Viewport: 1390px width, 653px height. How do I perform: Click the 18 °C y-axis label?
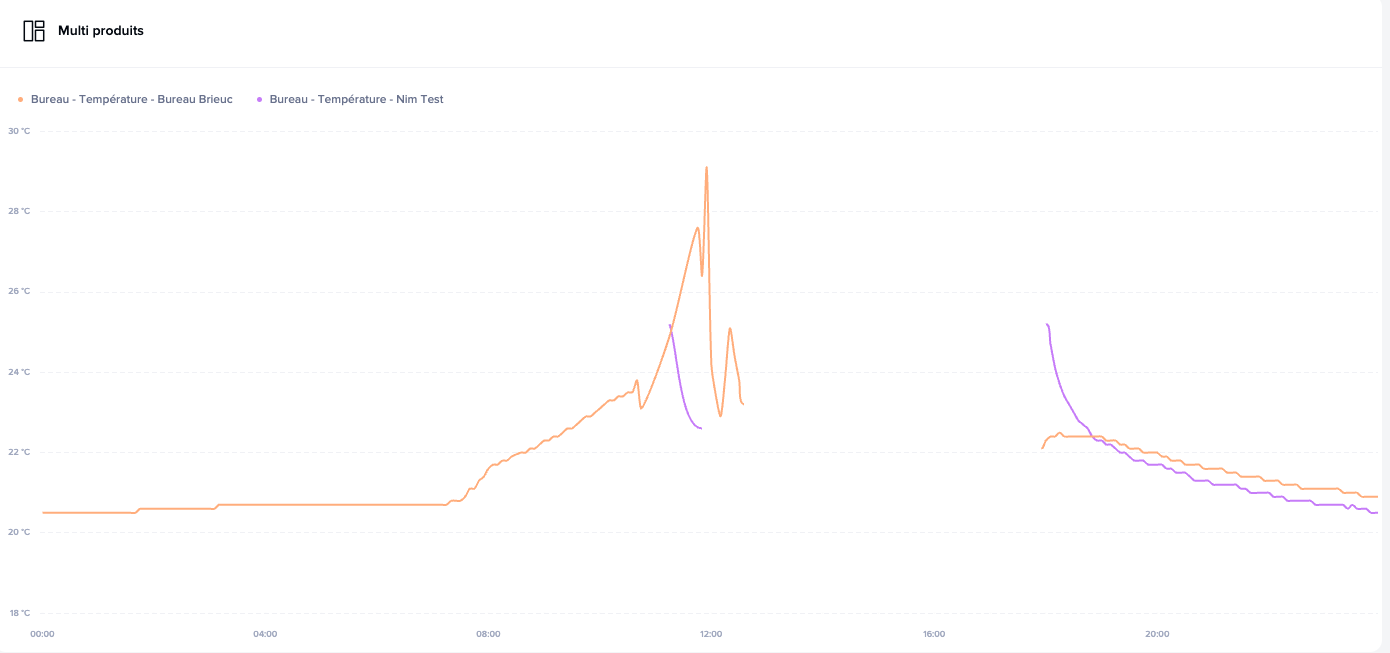(x=19, y=613)
